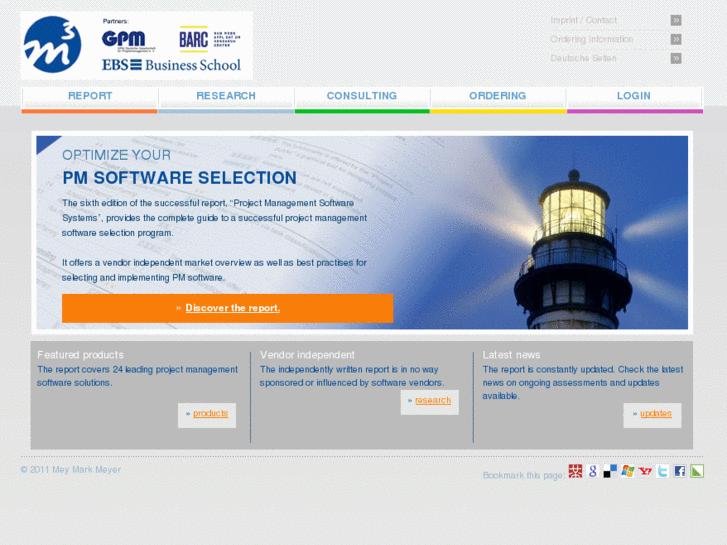Follow the products link
The width and height of the screenshot is (727, 545).
210,413
